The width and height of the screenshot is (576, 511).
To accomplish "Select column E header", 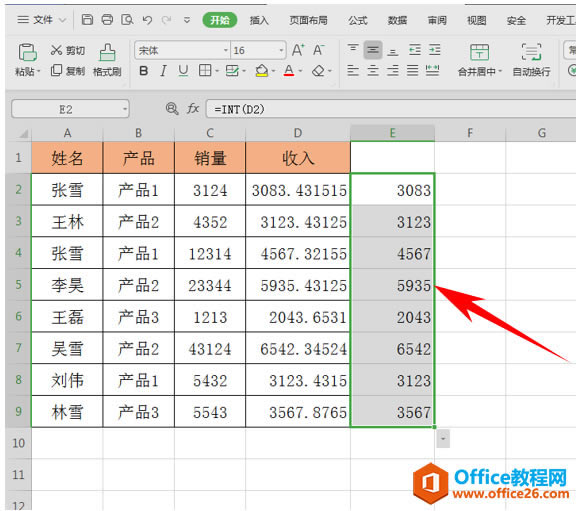I will coord(392,133).
